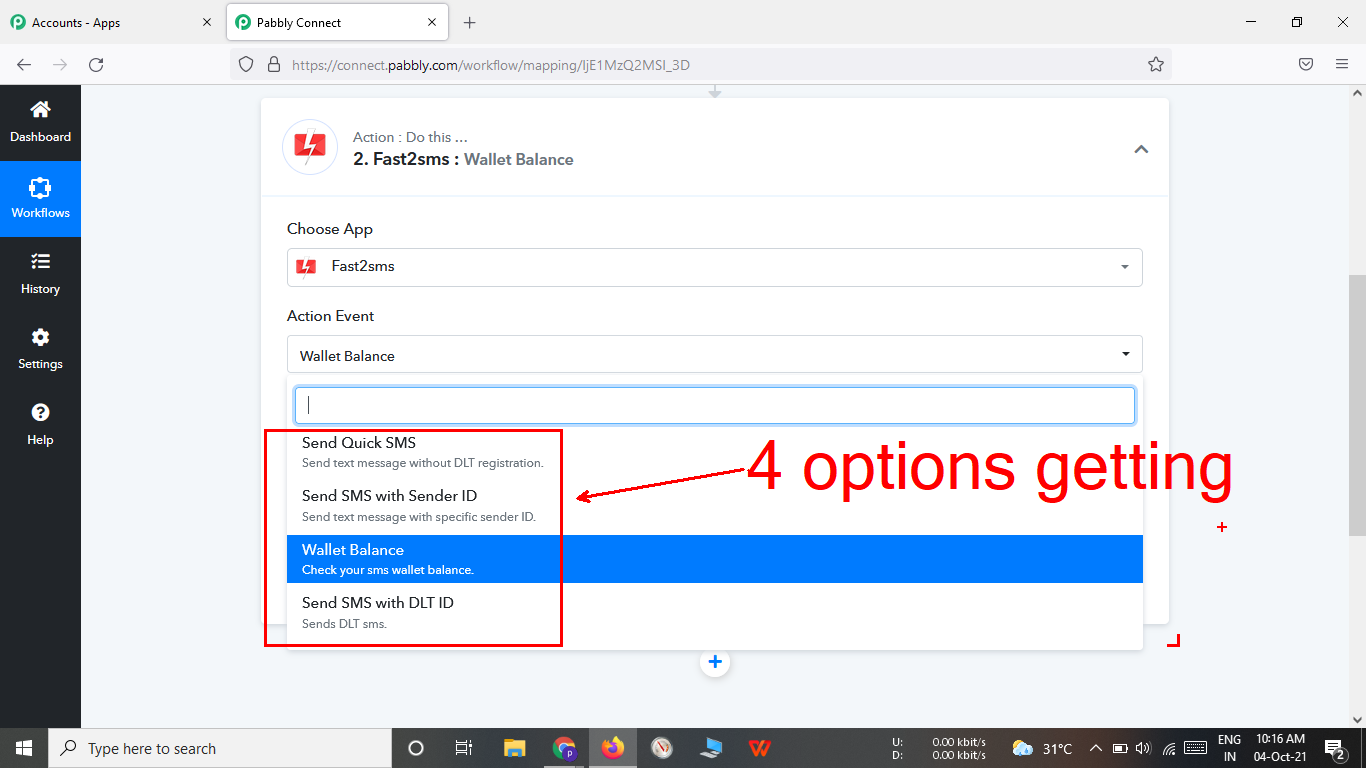Show hidden system tray icons
This screenshot has width=1366, height=768.
coord(1095,748)
